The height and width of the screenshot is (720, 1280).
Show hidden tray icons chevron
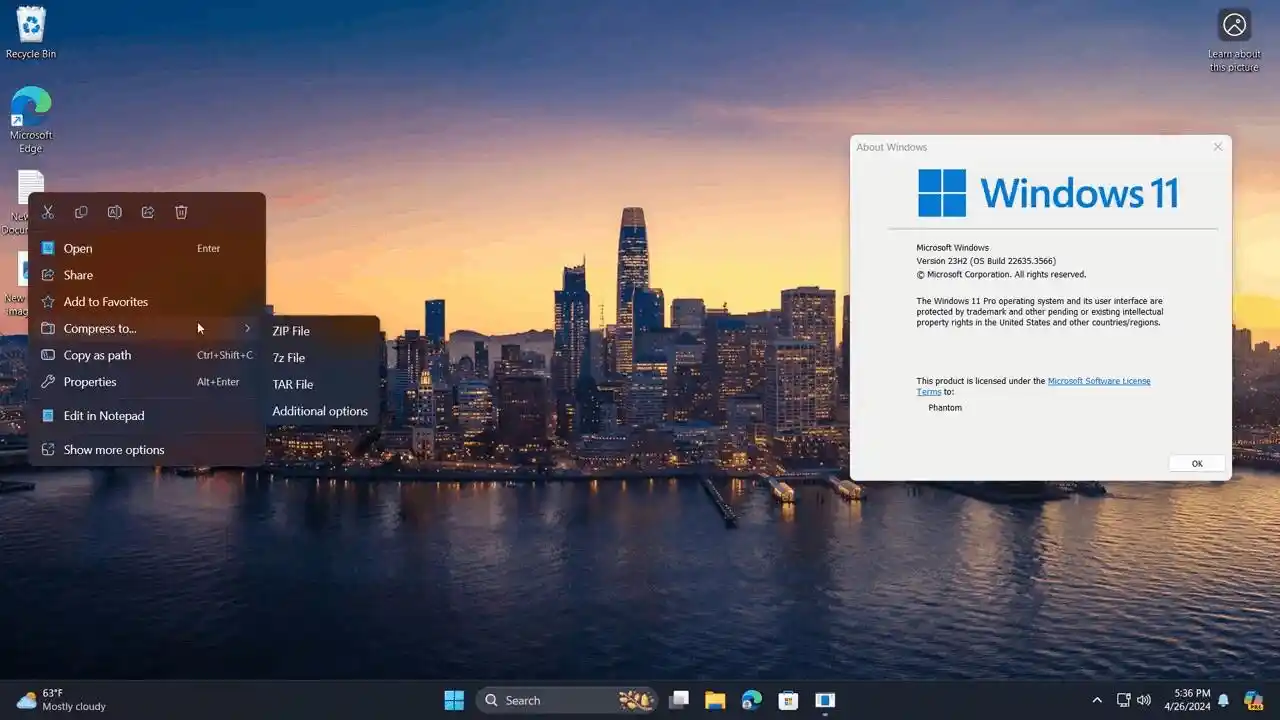click(1097, 700)
